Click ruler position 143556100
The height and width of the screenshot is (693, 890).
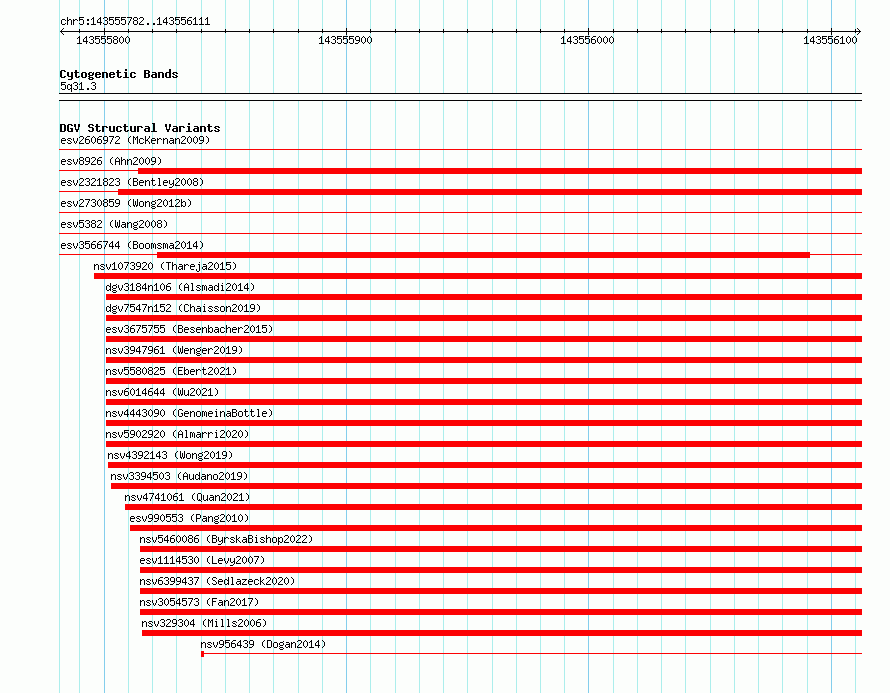pos(830,40)
